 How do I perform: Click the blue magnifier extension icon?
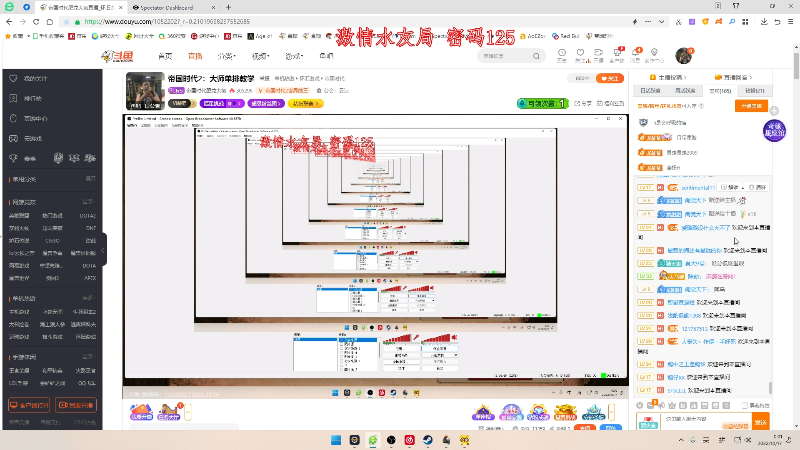click(x=732, y=22)
